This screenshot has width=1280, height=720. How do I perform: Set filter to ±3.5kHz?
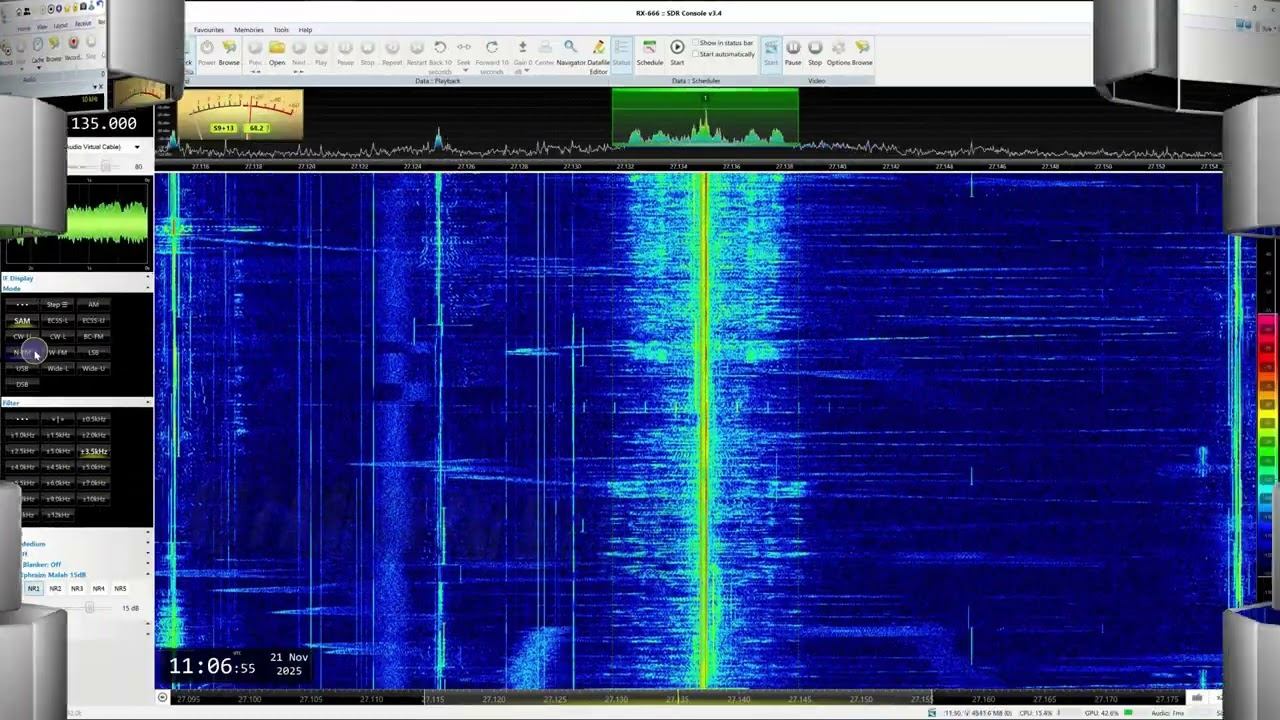click(x=93, y=451)
